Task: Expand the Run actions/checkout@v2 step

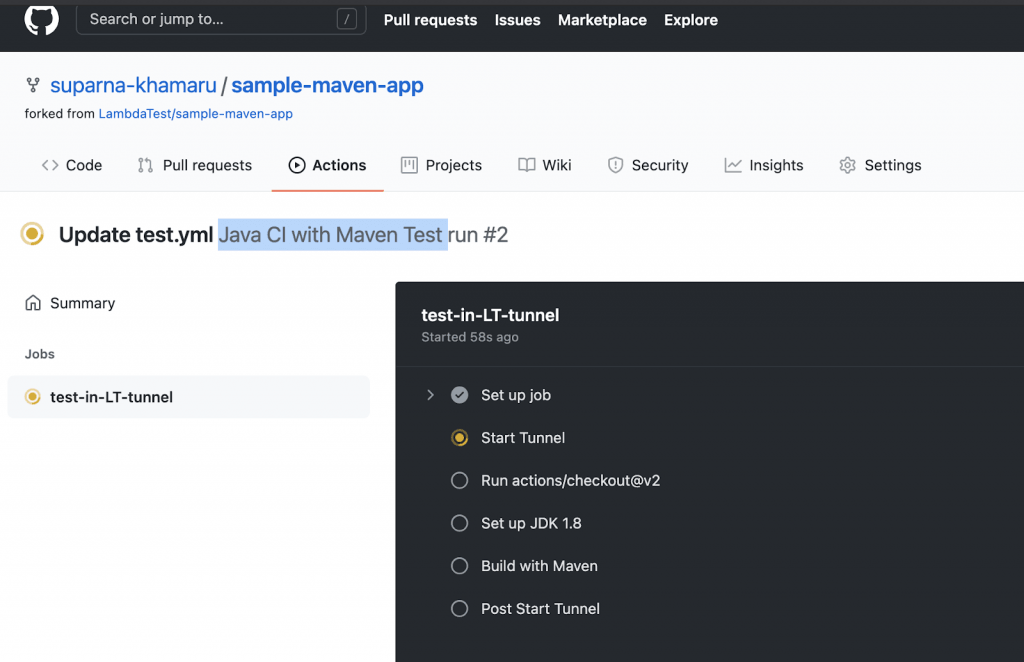Action: 570,480
